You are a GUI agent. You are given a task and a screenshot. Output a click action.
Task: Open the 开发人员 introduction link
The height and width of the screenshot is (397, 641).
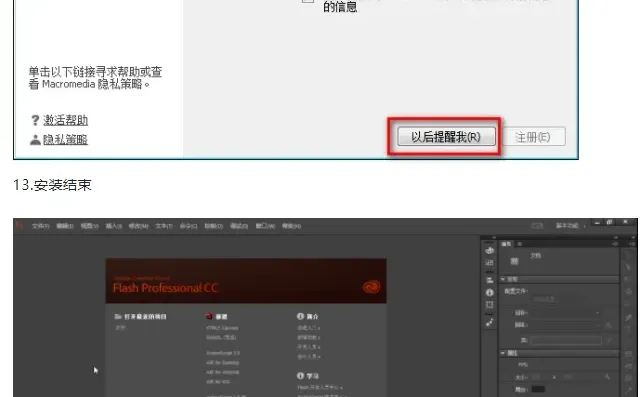click(x=309, y=347)
